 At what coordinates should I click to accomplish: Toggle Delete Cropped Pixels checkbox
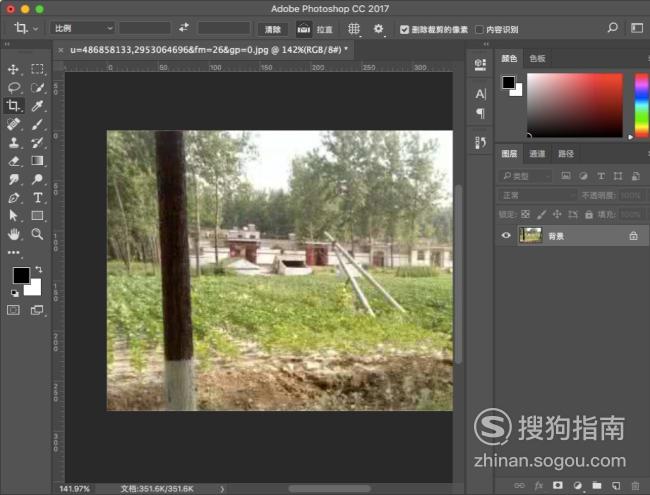coord(405,29)
